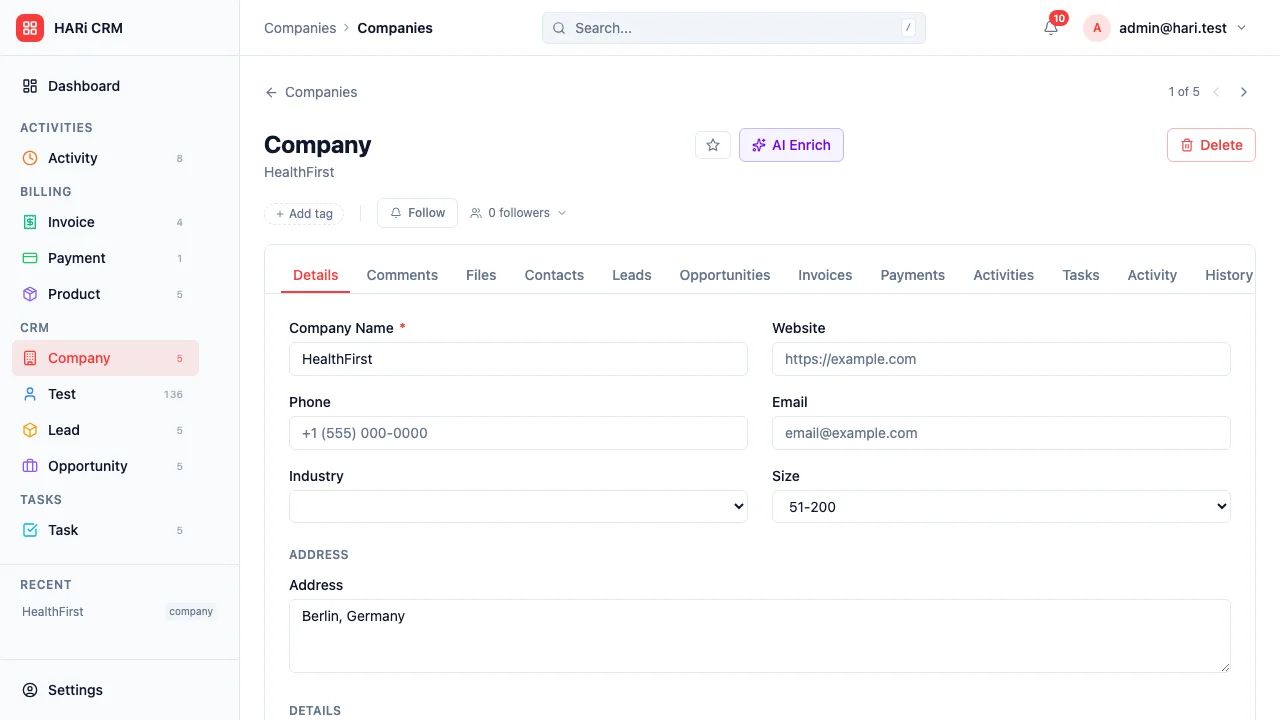Open the admin@hari.test account menu
Image resolution: width=1280 pixels, height=720 pixels.
1166,28
